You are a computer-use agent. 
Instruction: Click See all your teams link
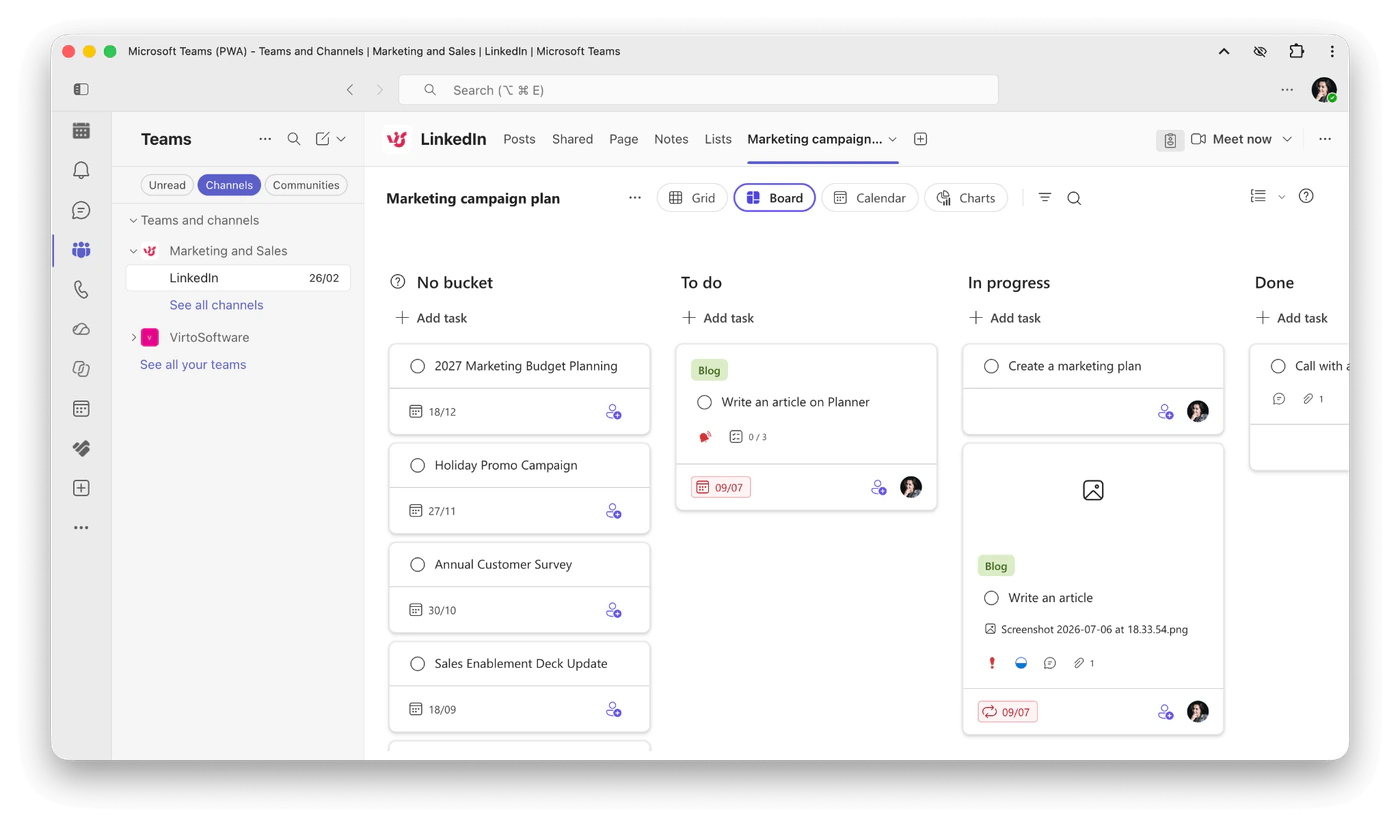click(193, 365)
